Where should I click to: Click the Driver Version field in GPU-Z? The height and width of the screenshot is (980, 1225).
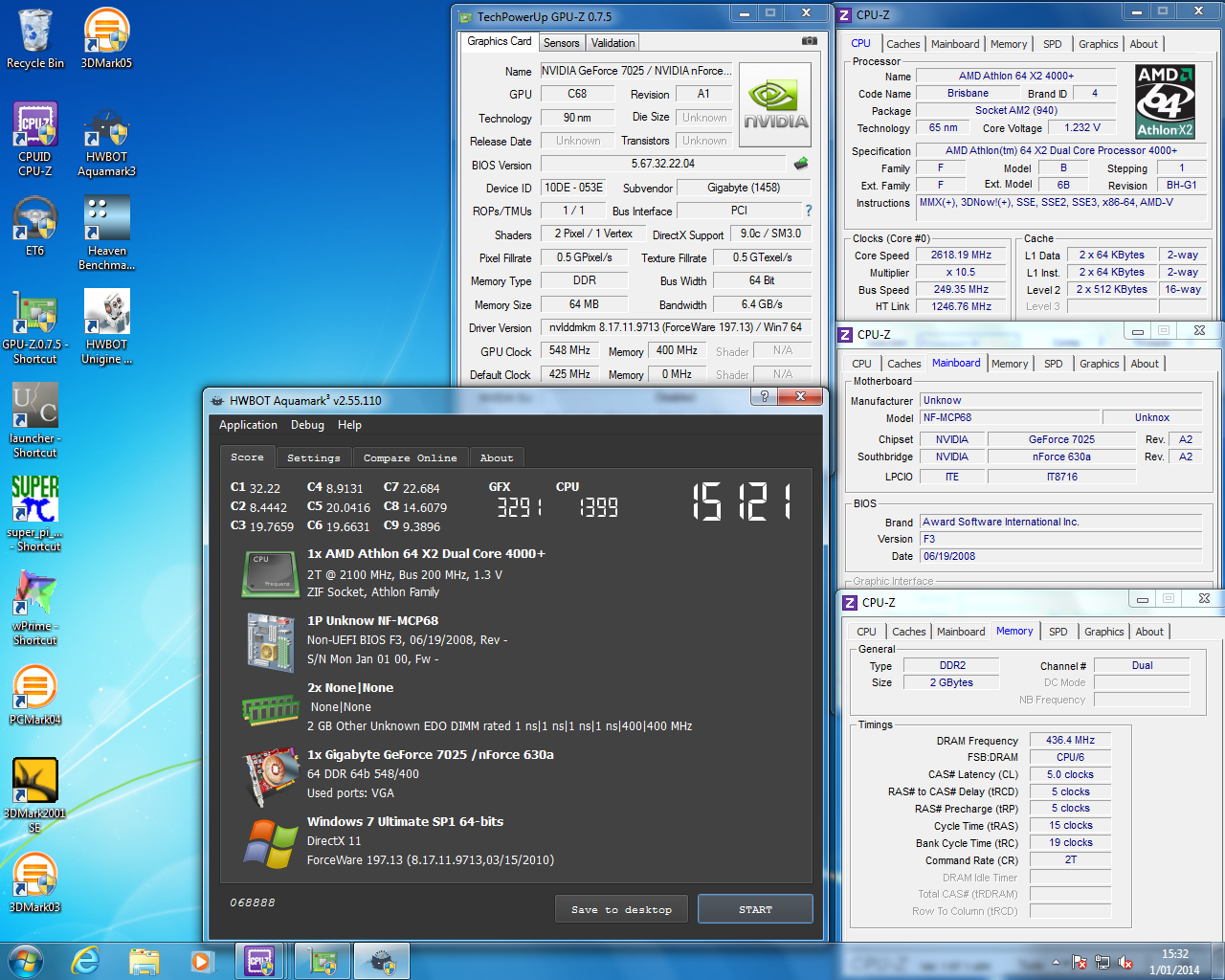(x=676, y=327)
